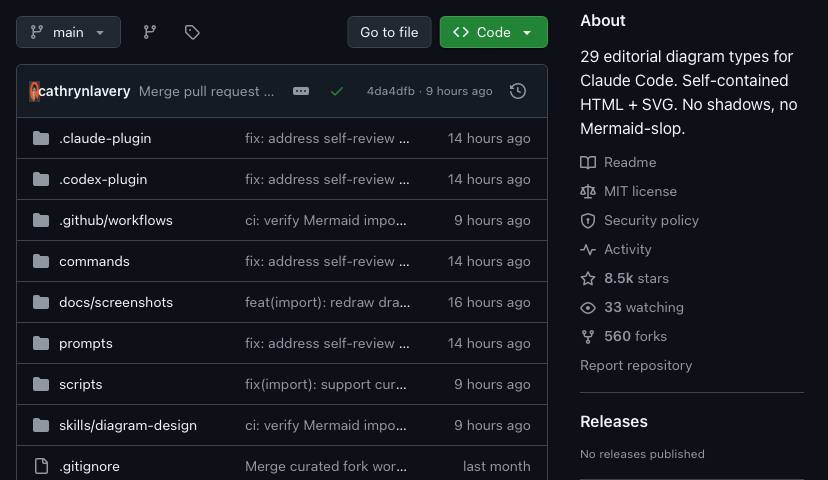828x480 pixels.
Task: Click the docs/screenshots folder icon
Action: (x=41, y=303)
